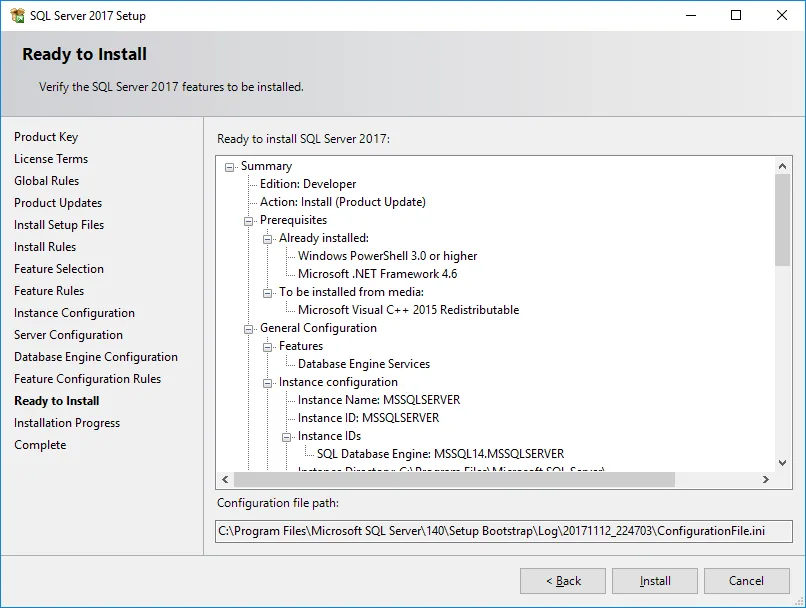This screenshot has width=806, height=608.
Task: Click the vertical scrollbar thumb
Action: coord(782,220)
